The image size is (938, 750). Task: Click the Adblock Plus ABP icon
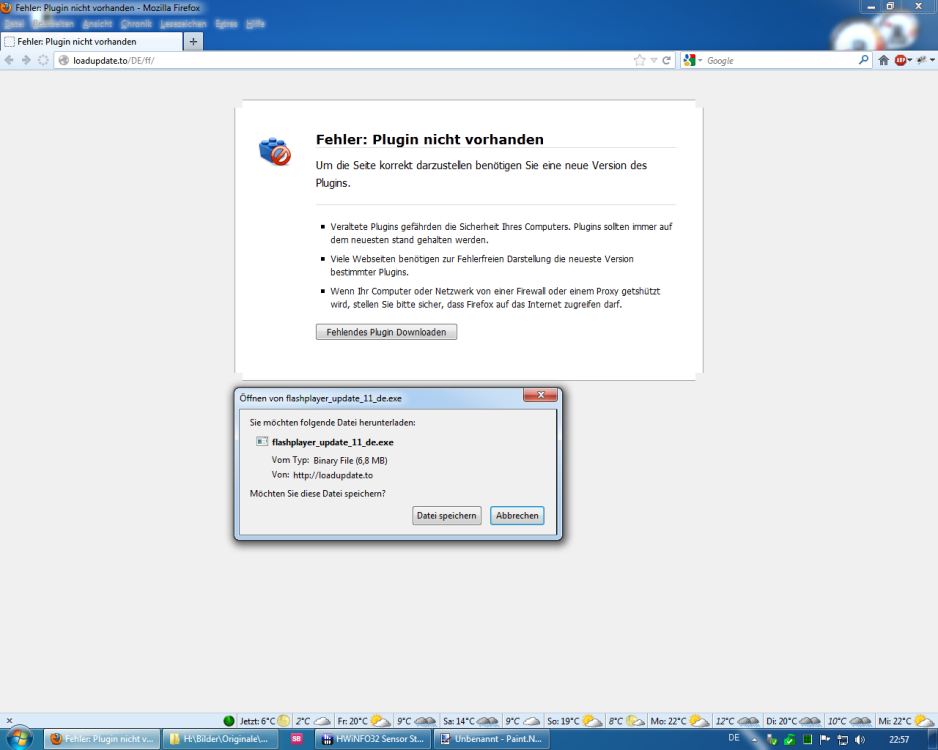pyautogui.click(x=900, y=60)
